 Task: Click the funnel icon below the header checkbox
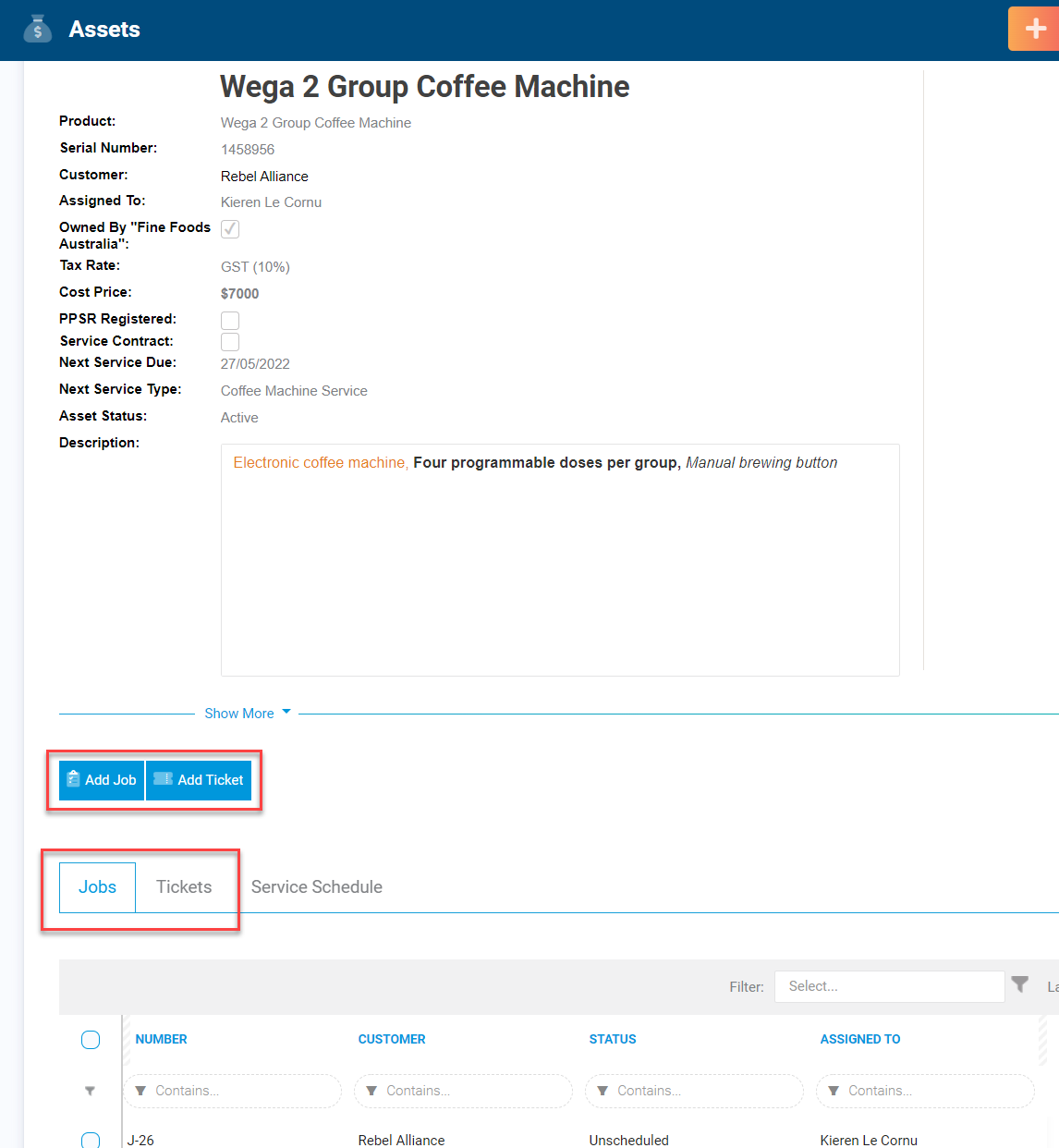(90, 1091)
